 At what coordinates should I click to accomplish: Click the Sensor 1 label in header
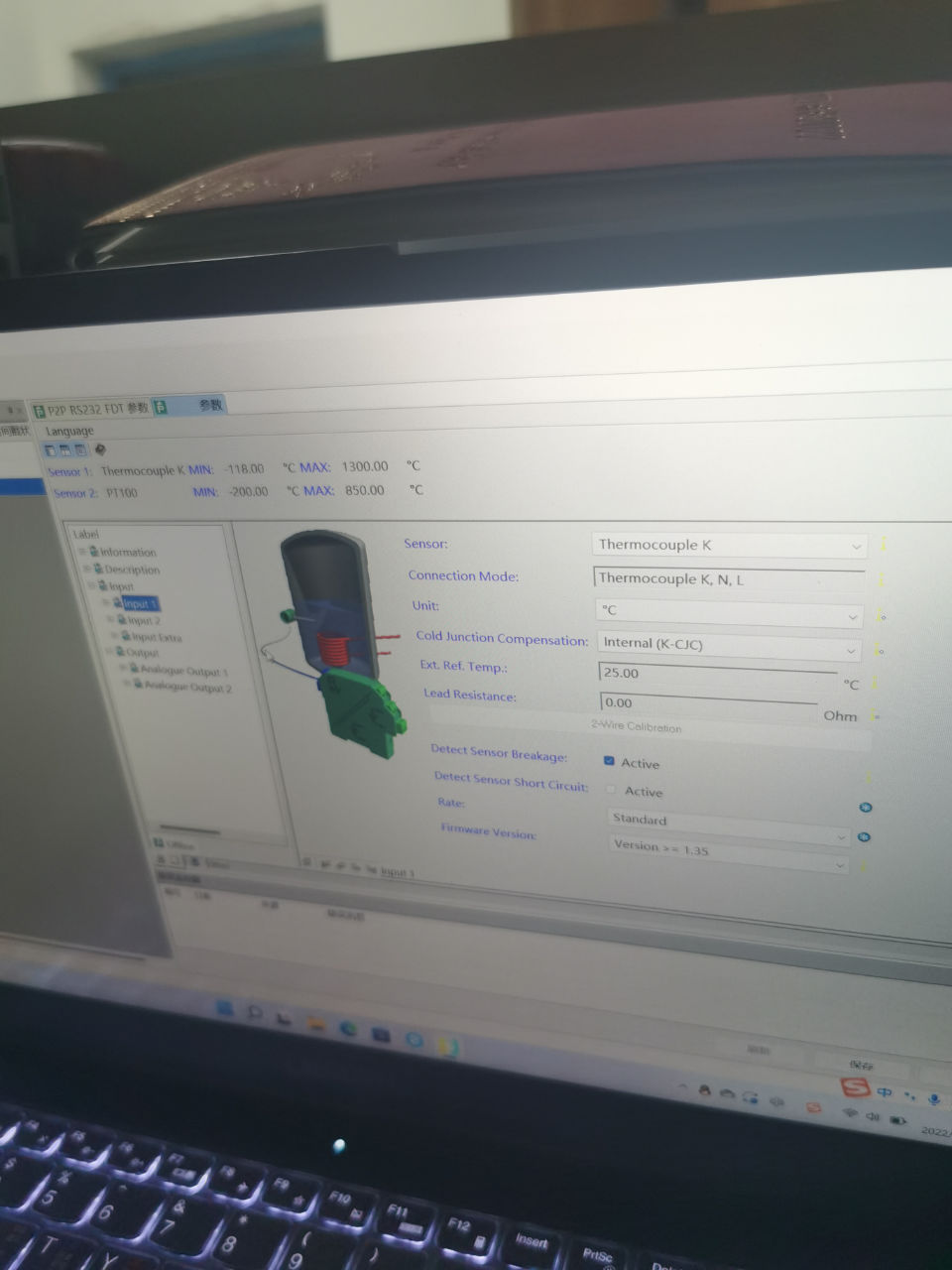70,471
